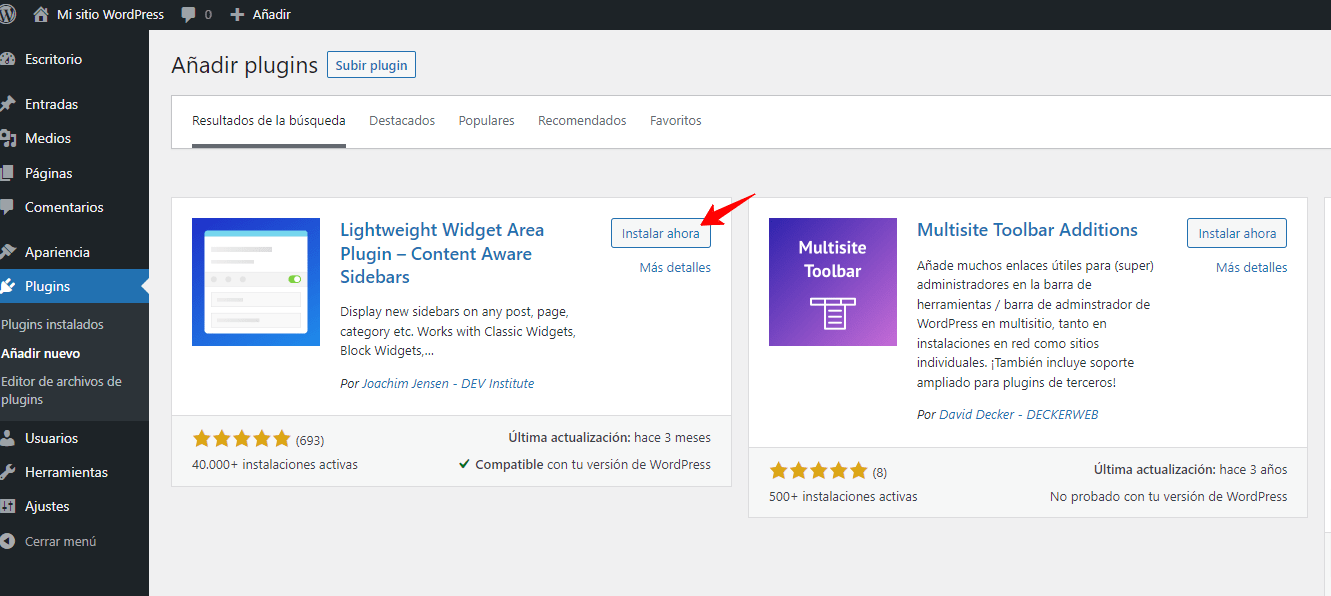The image size is (1331, 596).
Task: Open the comments bubble in the top bar
Action: [190, 14]
